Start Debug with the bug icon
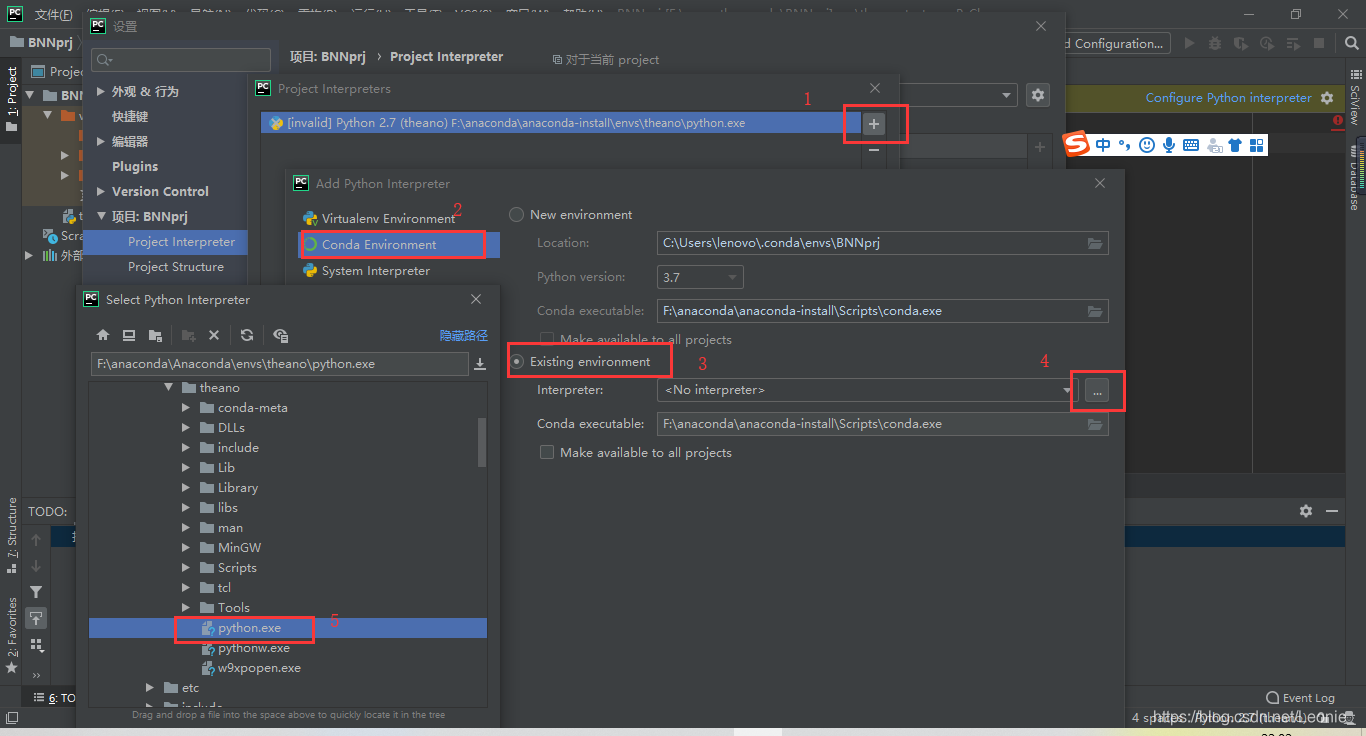Image resolution: width=1366 pixels, height=736 pixels. pyautogui.click(x=1215, y=43)
